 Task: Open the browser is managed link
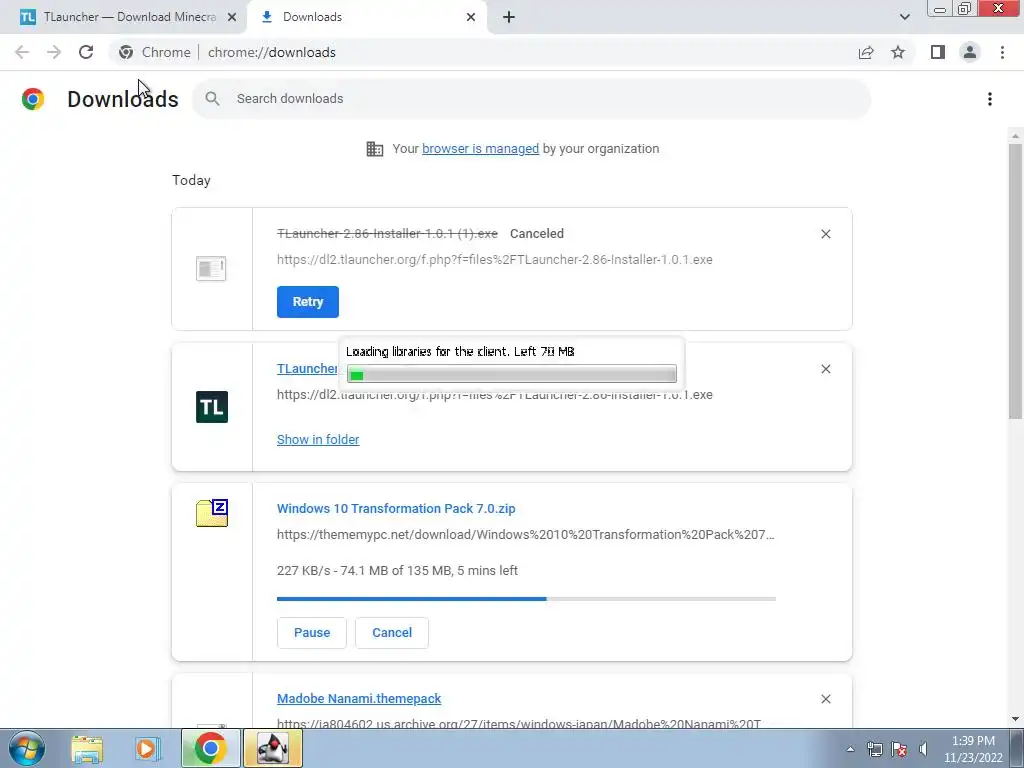481,149
